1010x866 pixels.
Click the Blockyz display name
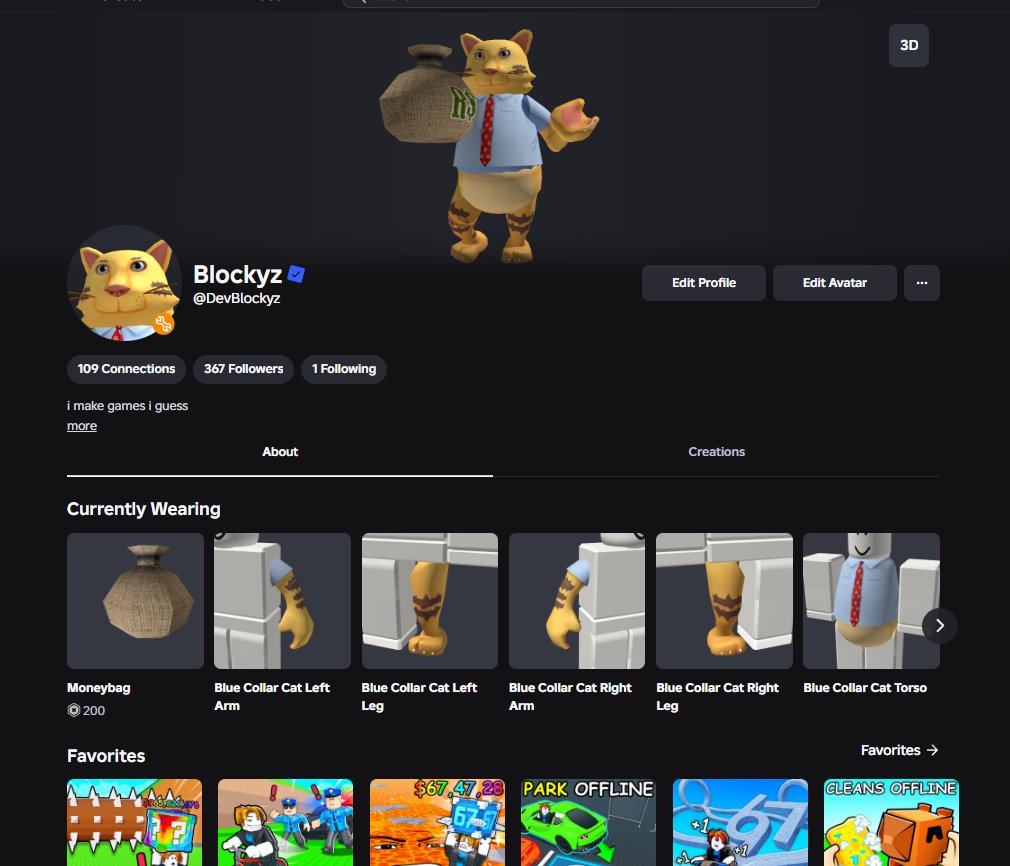click(238, 274)
